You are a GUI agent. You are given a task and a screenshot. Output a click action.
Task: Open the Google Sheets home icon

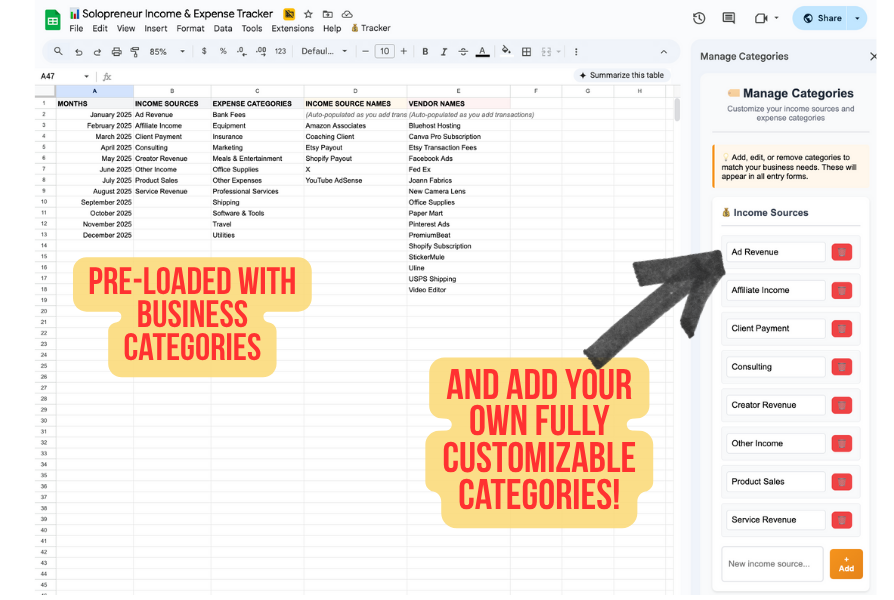coord(52,21)
